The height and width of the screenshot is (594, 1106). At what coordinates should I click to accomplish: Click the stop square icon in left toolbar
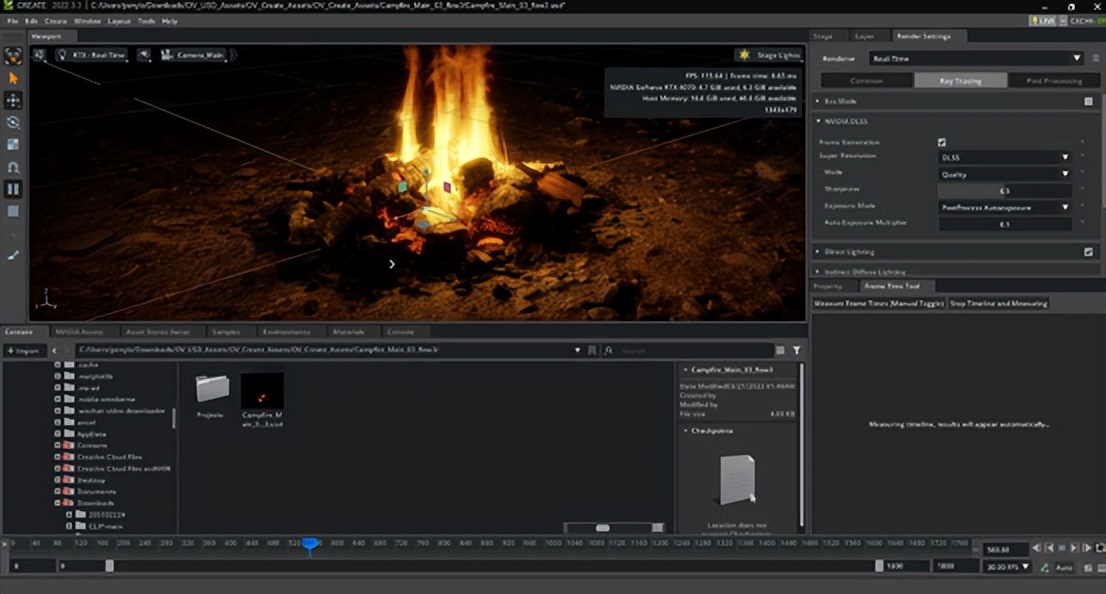tap(14, 211)
